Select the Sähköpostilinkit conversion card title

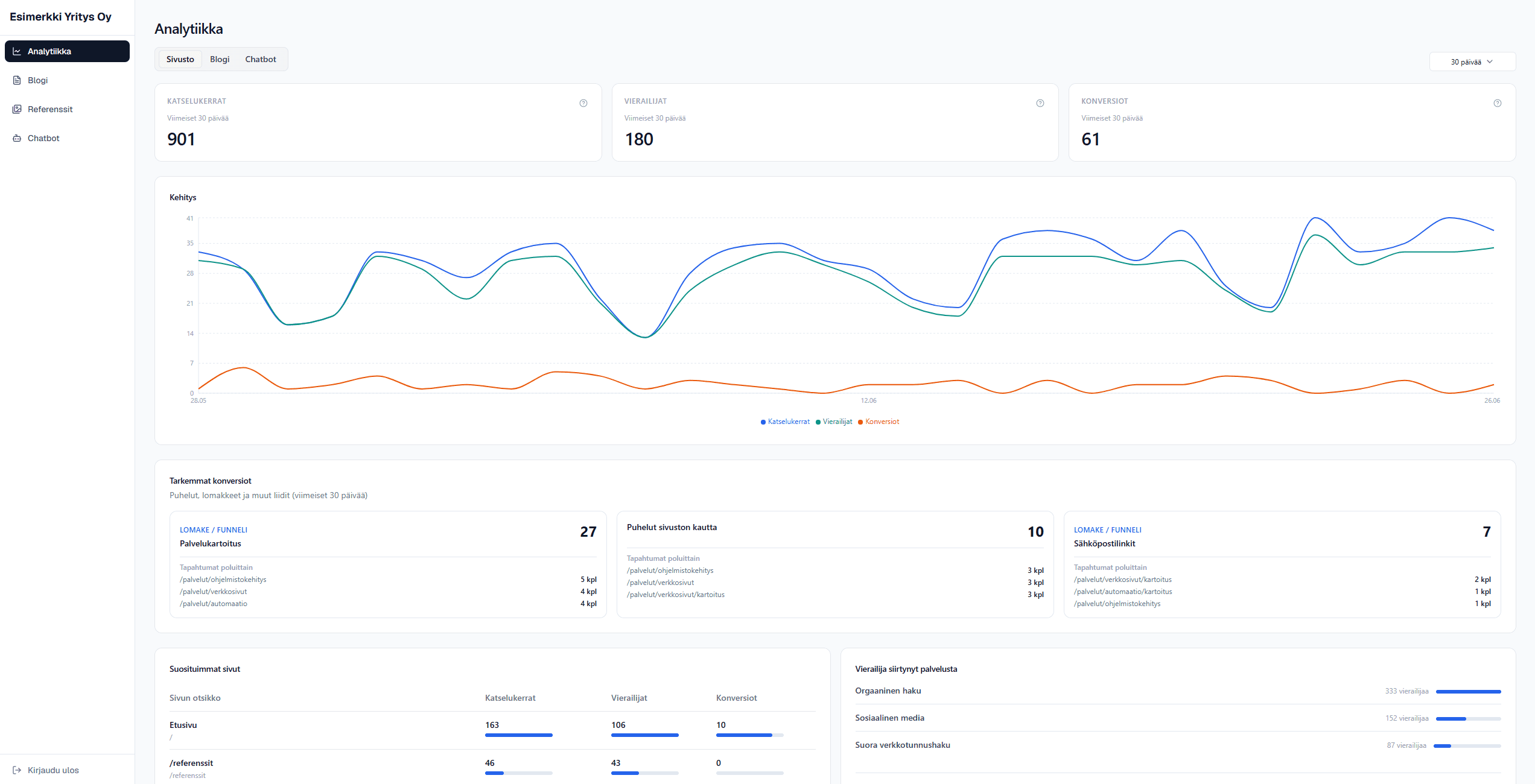point(1105,543)
